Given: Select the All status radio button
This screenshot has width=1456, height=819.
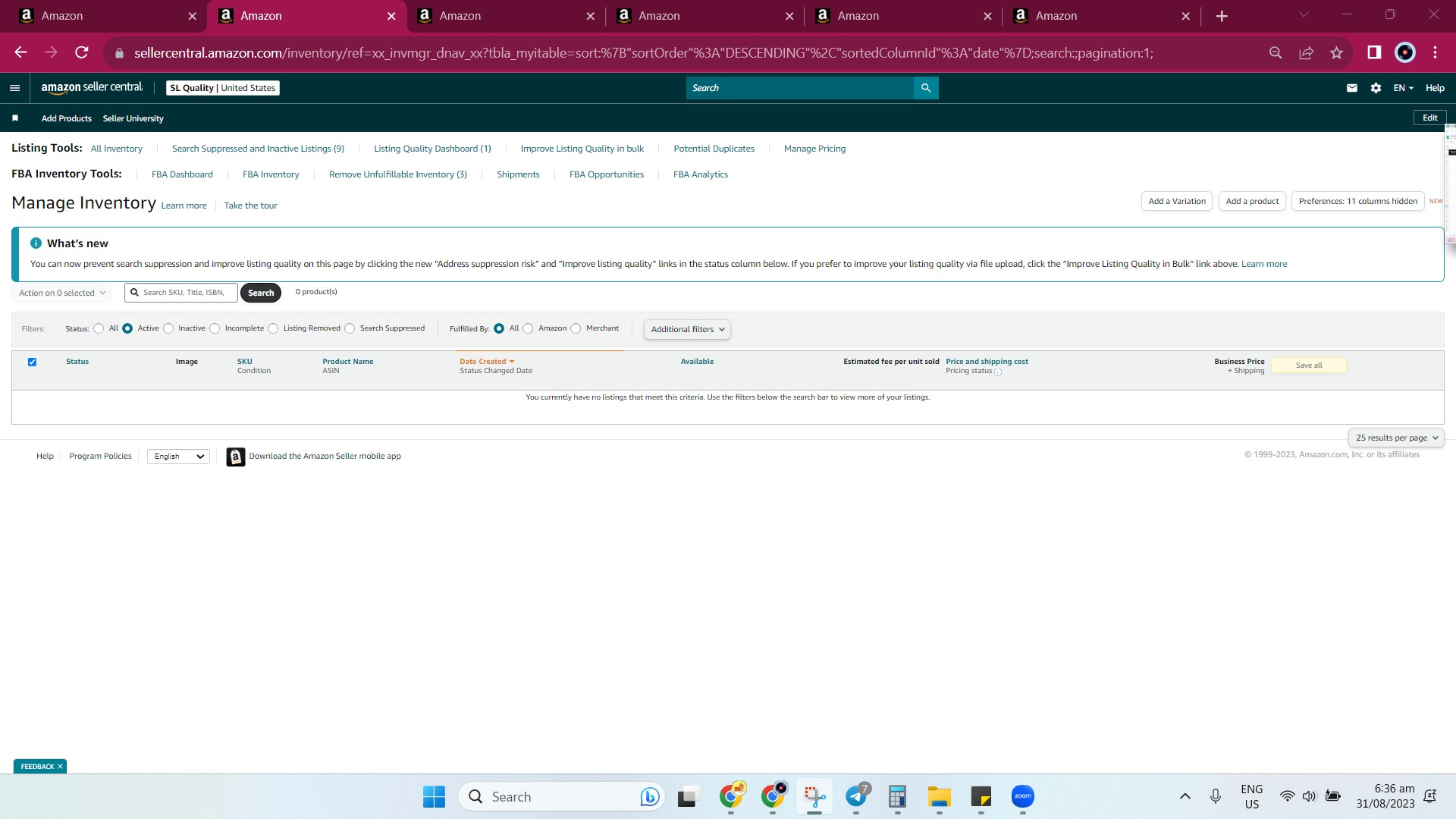Looking at the screenshot, I should pyautogui.click(x=99, y=329).
